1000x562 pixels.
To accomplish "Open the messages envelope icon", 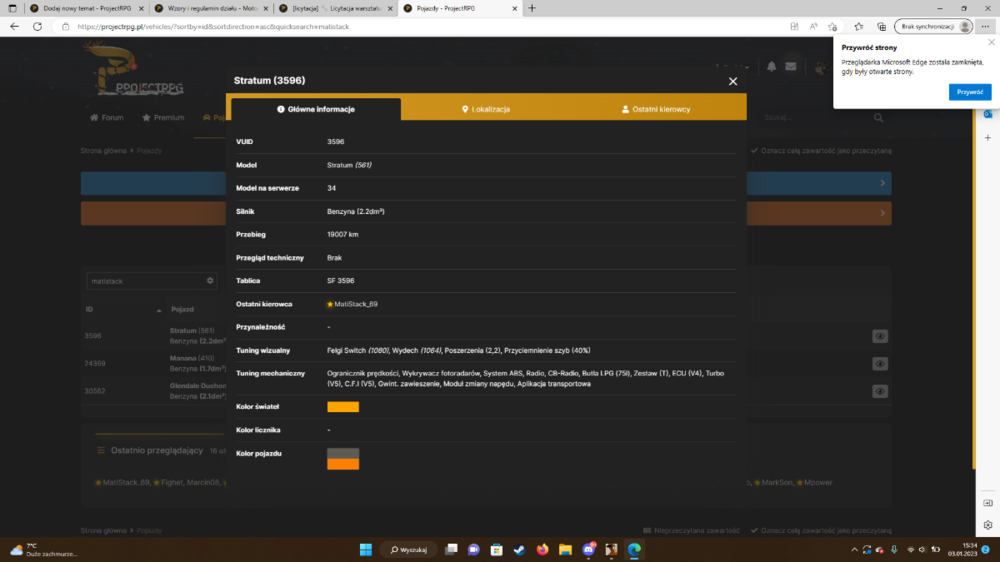I will pyautogui.click(x=791, y=66).
